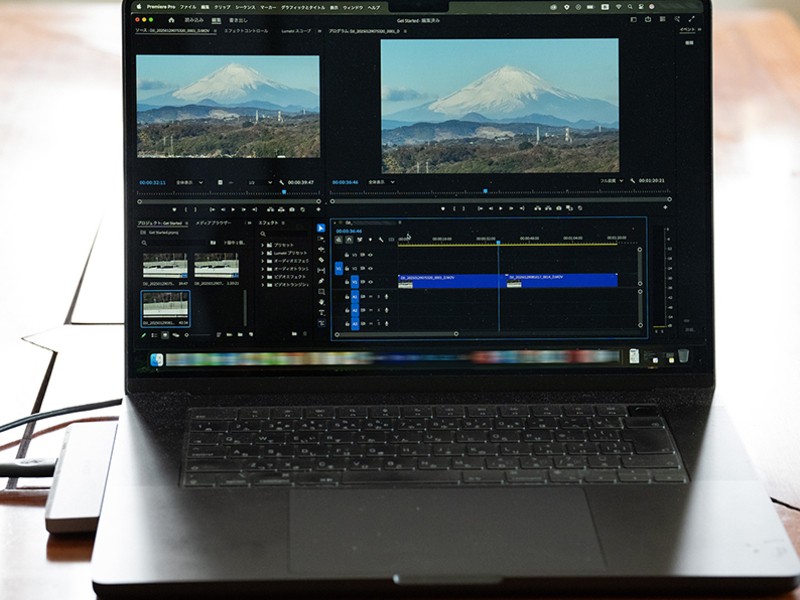Open the search field magnifier in the Effects panel
Screen dimensions: 800x600
263,235
